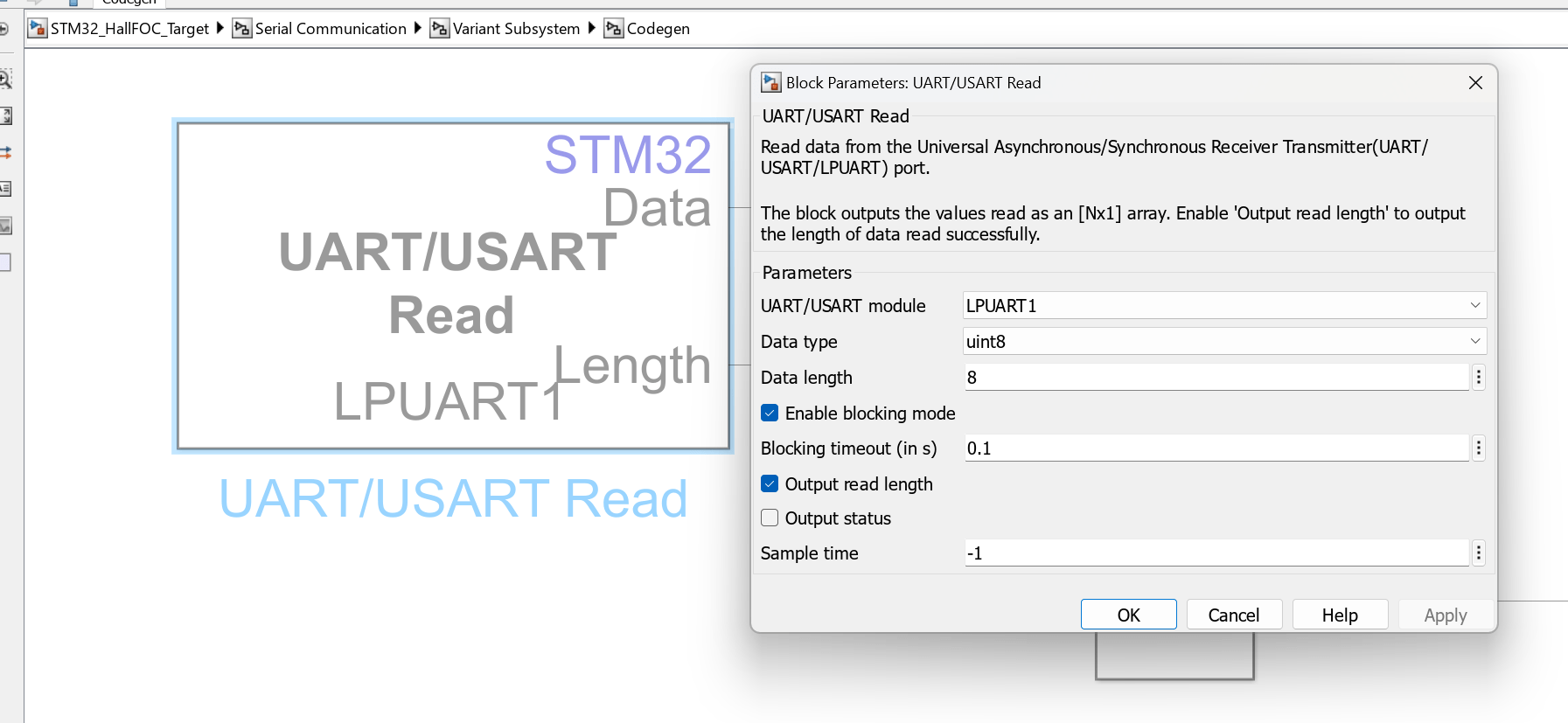This screenshot has height=723, width=1568.
Task: Click the STM32_HallFOC_Target model icon in breadcrumb
Action: (38, 29)
